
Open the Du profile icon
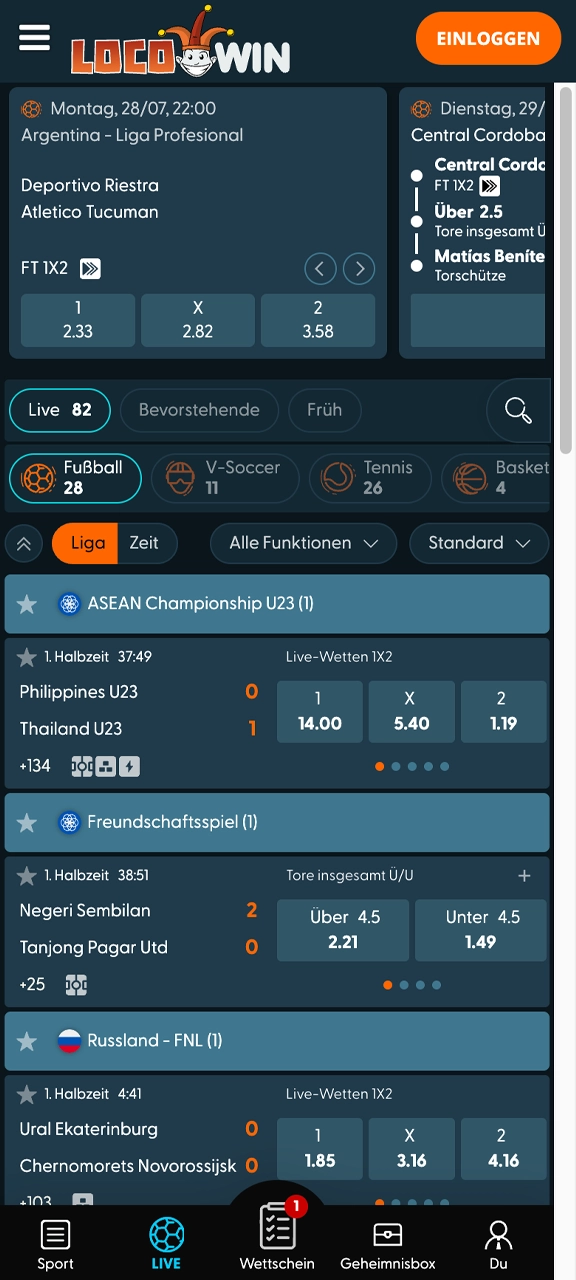click(x=498, y=1244)
